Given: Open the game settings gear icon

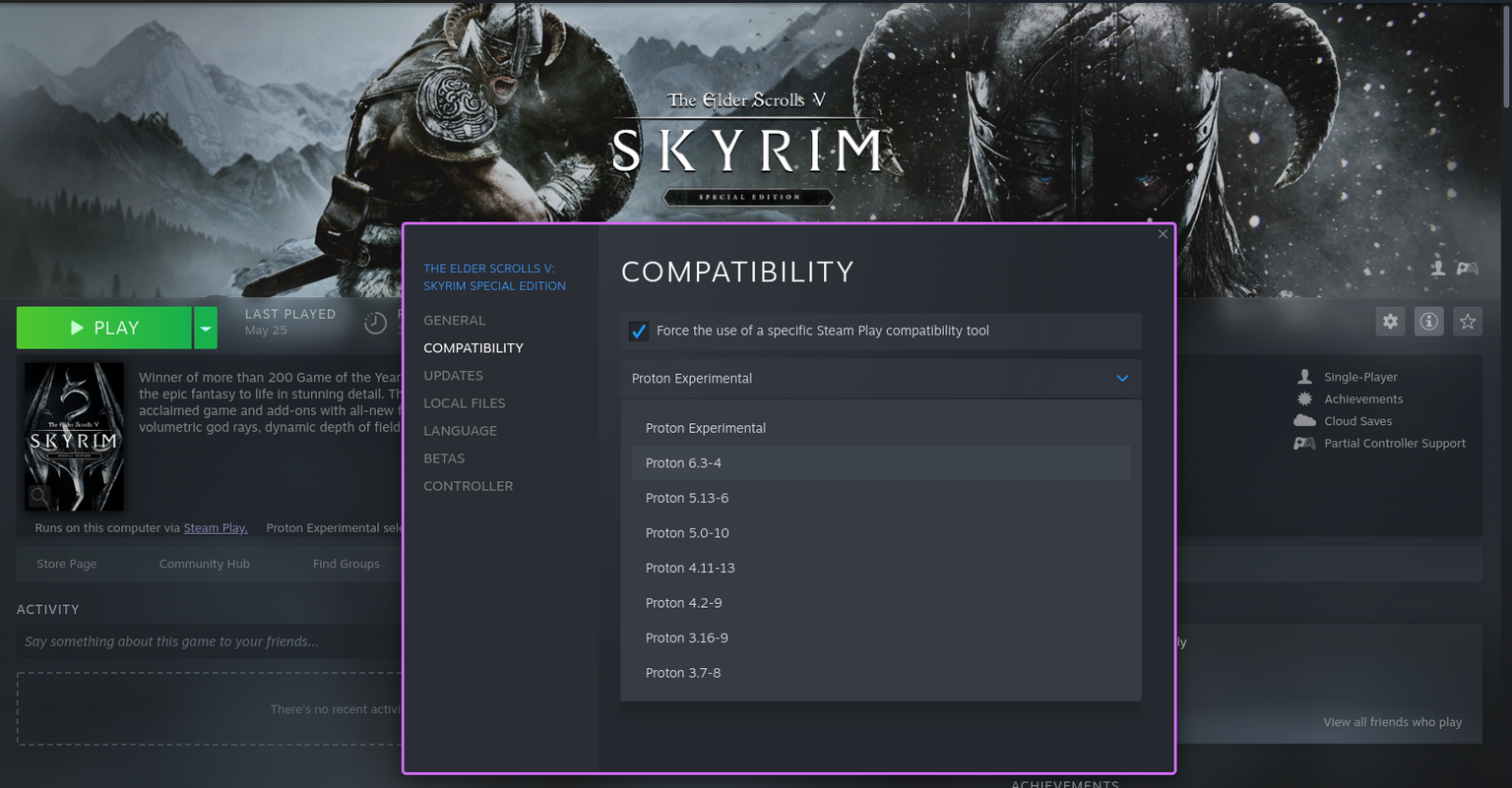Looking at the screenshot, I should (x=1390, y=321).
